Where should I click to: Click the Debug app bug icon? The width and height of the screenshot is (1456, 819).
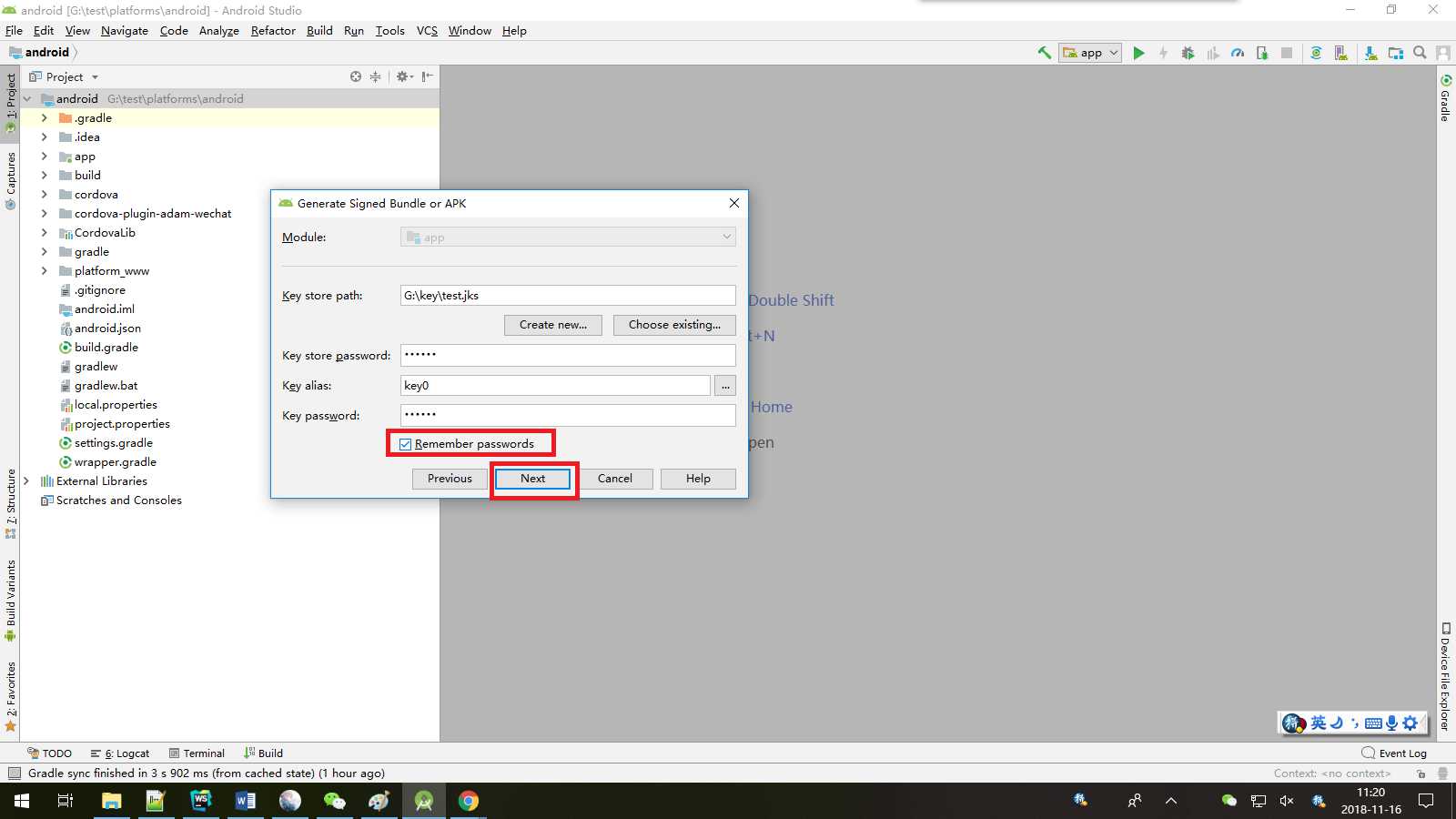(x=1188, y=53)
